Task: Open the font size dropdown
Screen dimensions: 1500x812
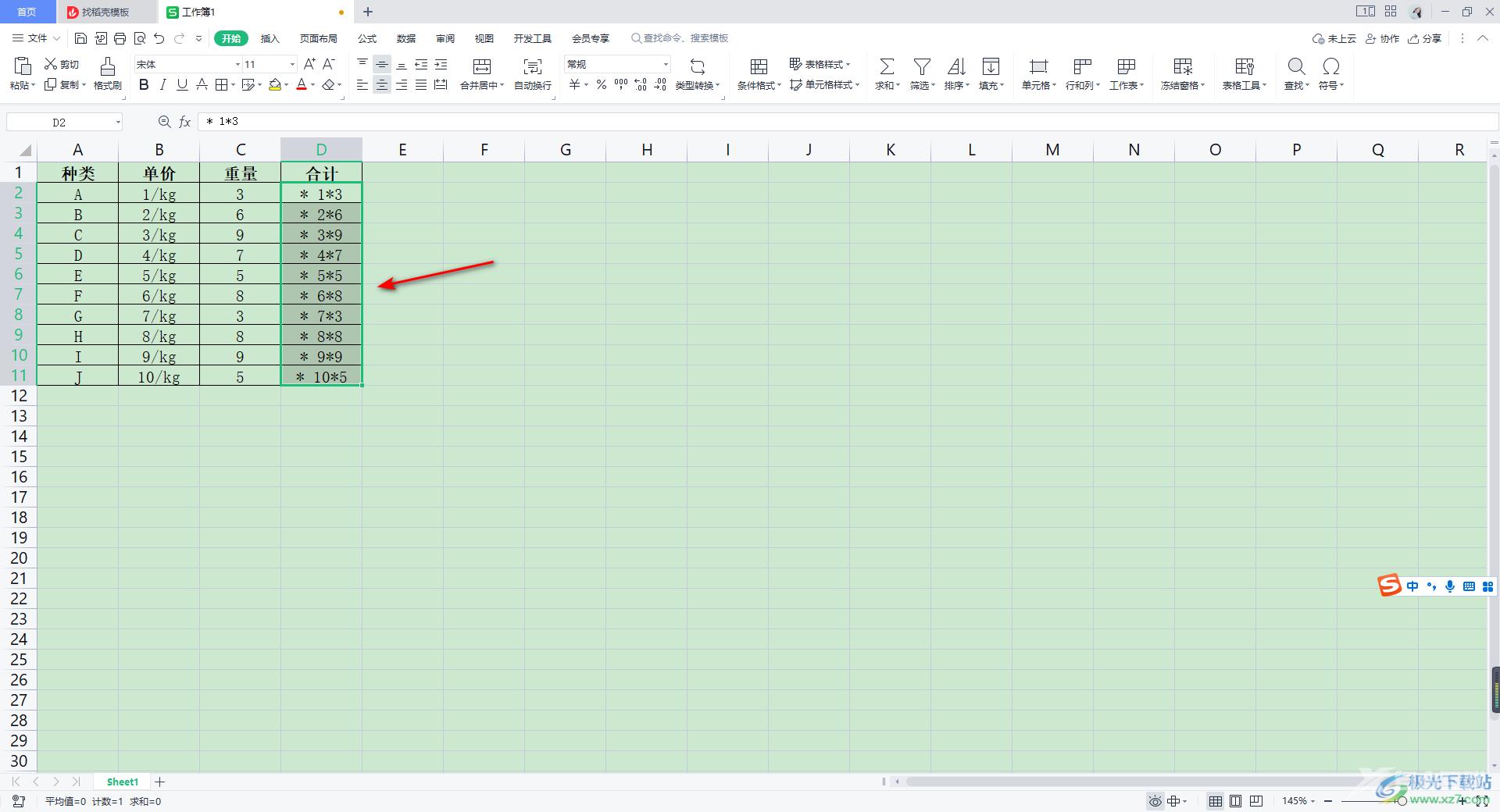Action: point(292,64)
